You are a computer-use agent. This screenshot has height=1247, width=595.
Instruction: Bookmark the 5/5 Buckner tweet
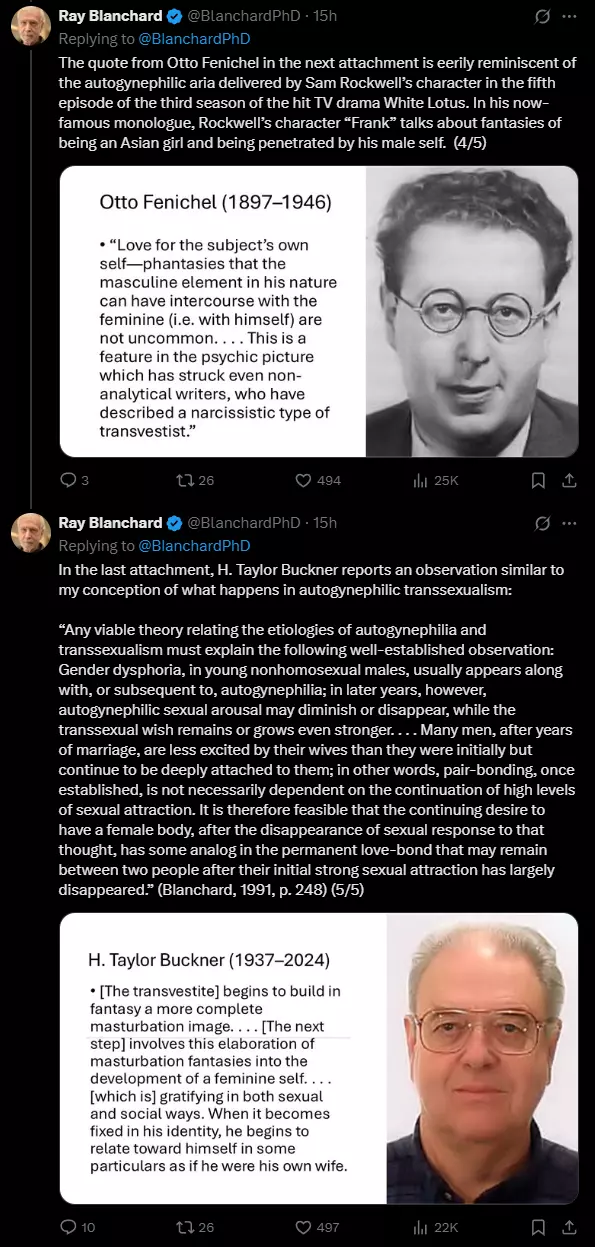coord(538,1227)
